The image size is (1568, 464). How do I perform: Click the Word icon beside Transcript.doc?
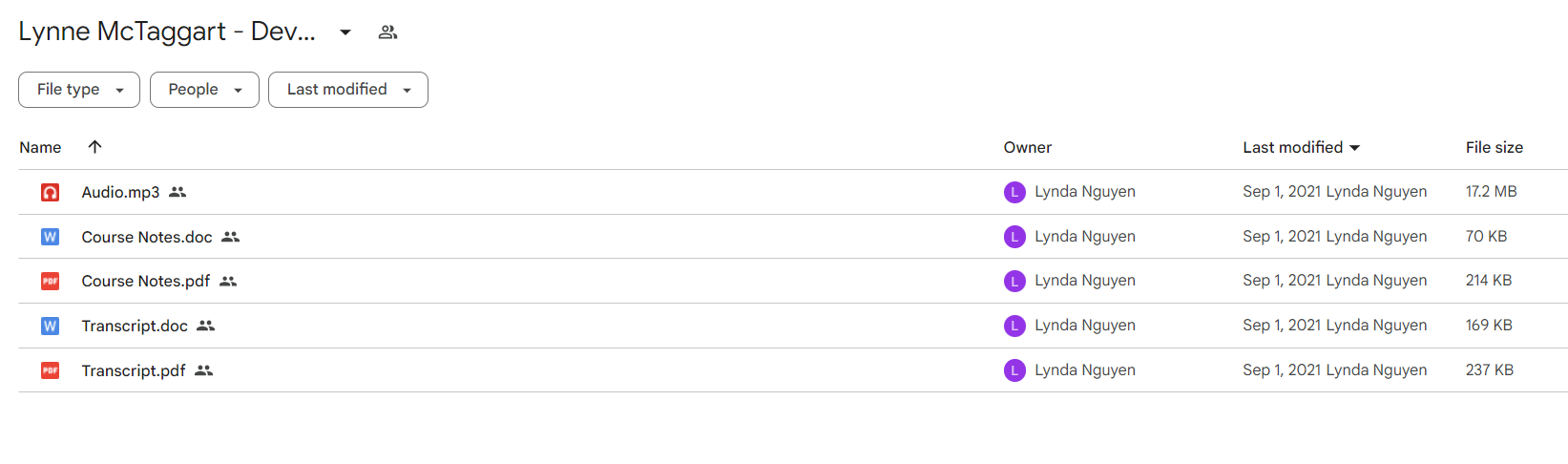50,326
